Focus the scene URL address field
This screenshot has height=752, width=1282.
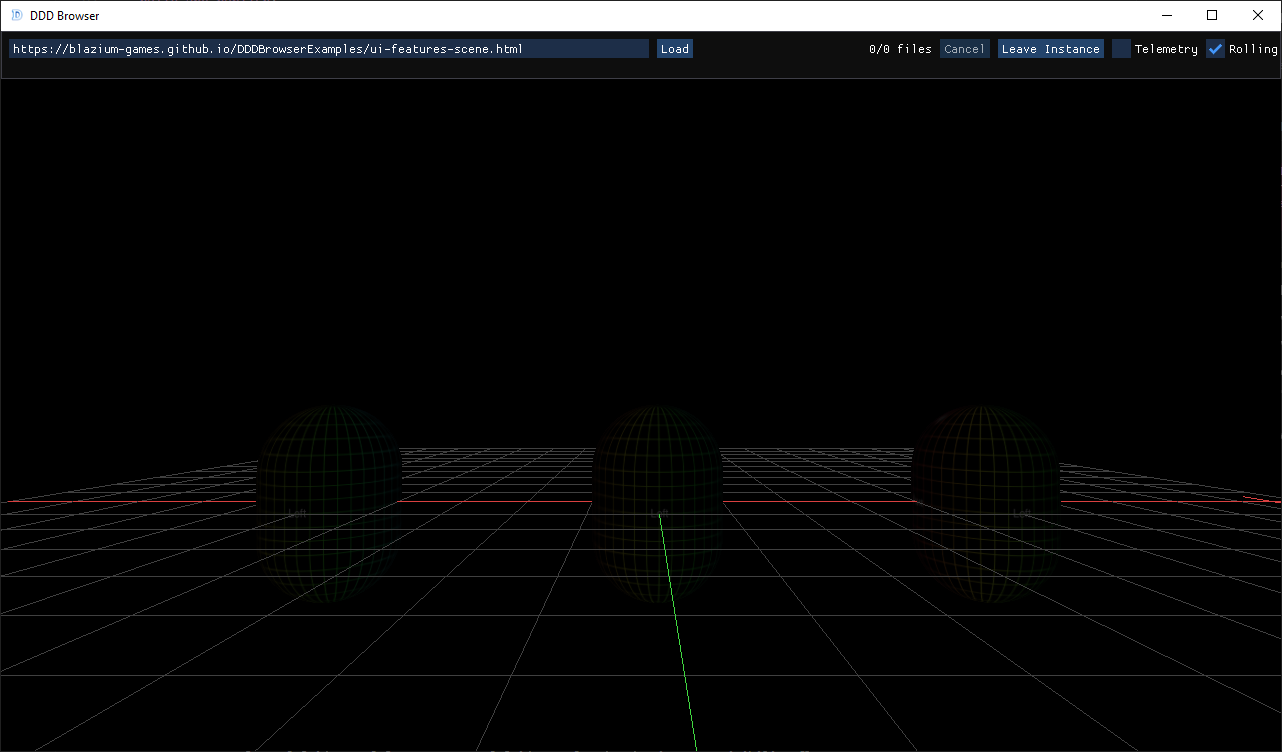[x=329, y=49]
